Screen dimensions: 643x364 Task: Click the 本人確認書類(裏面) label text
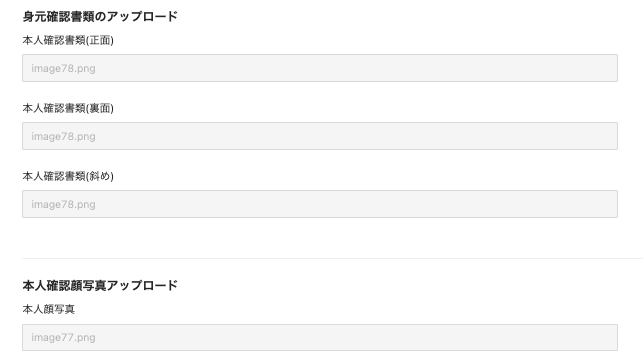coord(68,108)
